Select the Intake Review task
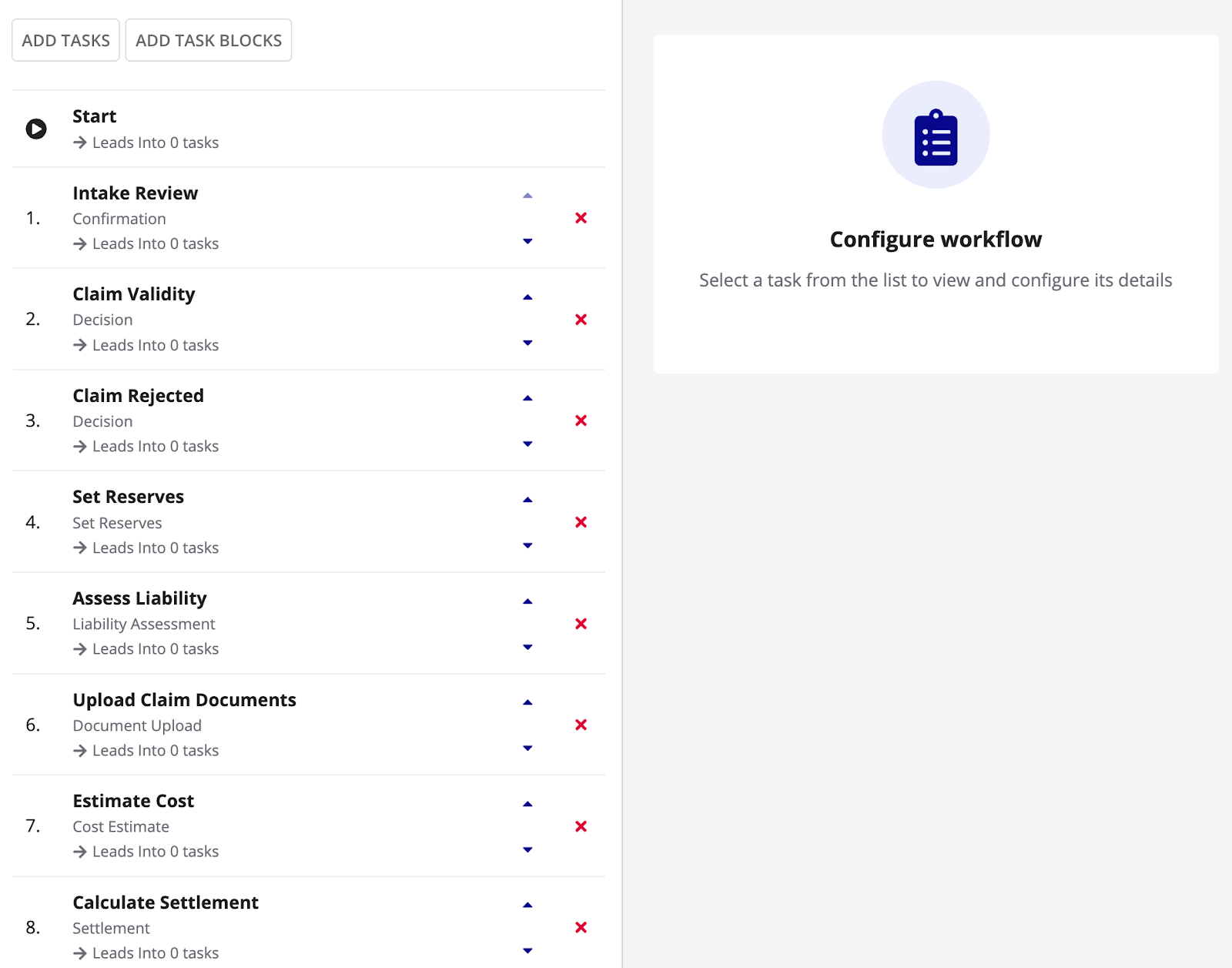 [x=135, y=193]
